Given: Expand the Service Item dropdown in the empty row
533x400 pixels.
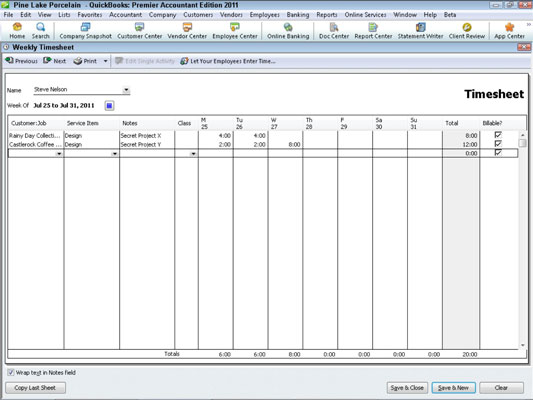Looking at the screenshot, I should click(x=115, y=154).
